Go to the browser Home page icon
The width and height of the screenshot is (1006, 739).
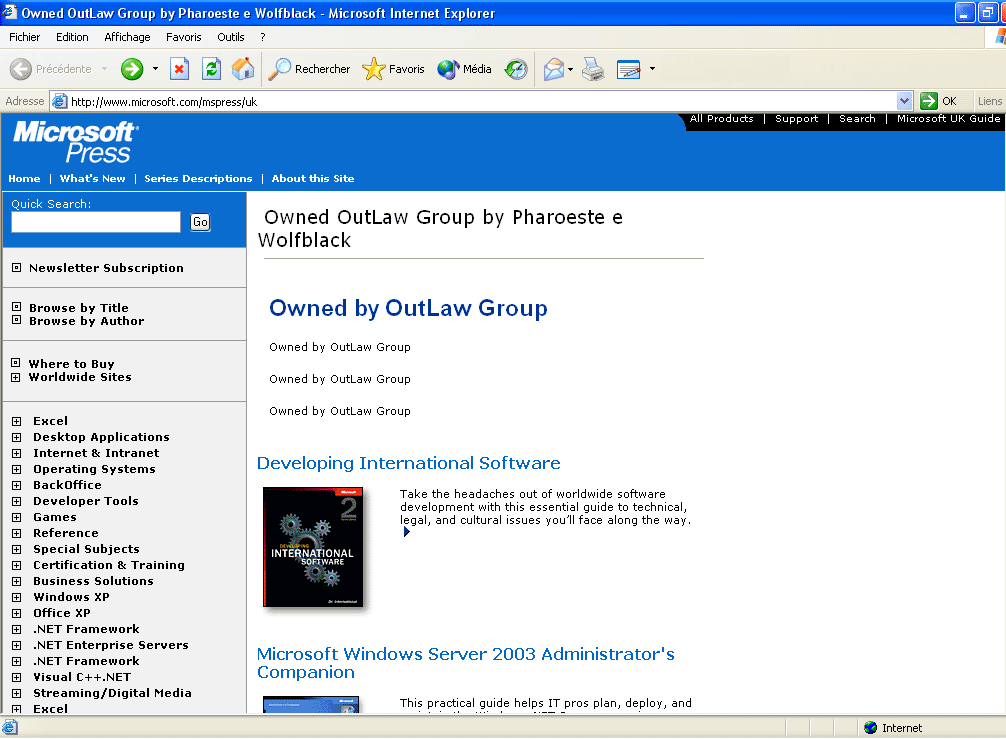point(243,69)
